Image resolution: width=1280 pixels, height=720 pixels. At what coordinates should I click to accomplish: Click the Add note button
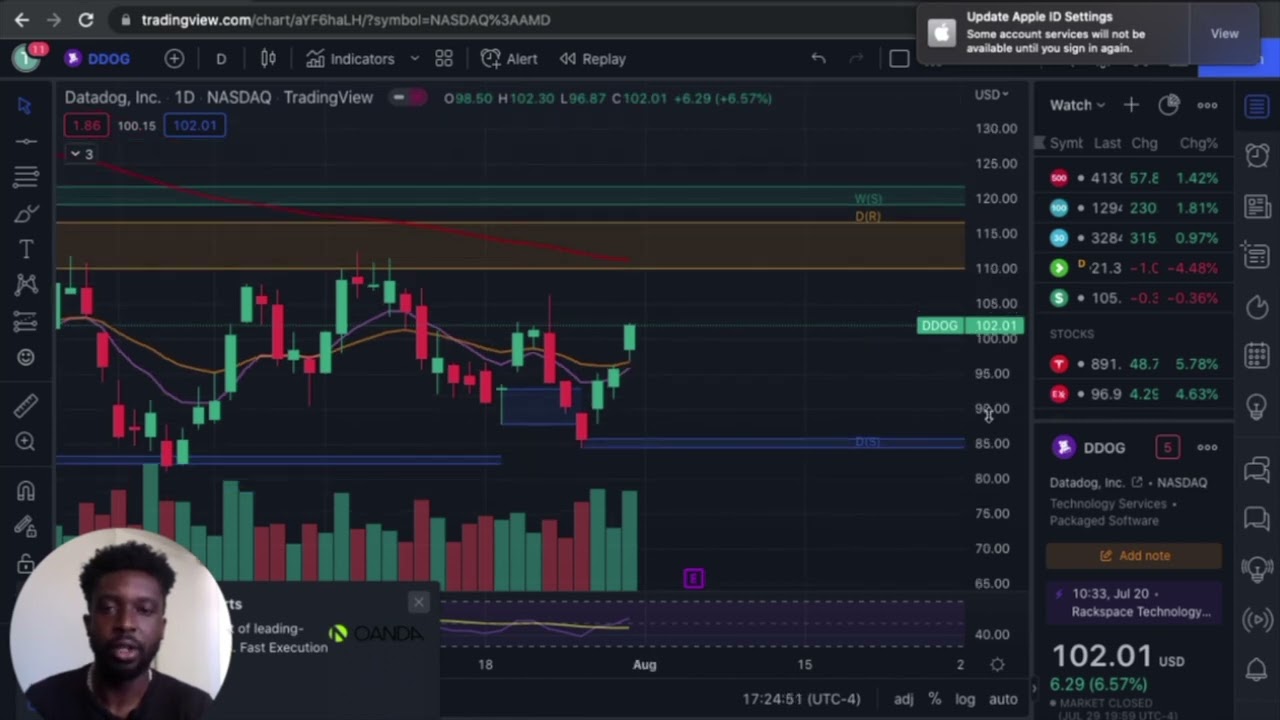(1134, 555)
